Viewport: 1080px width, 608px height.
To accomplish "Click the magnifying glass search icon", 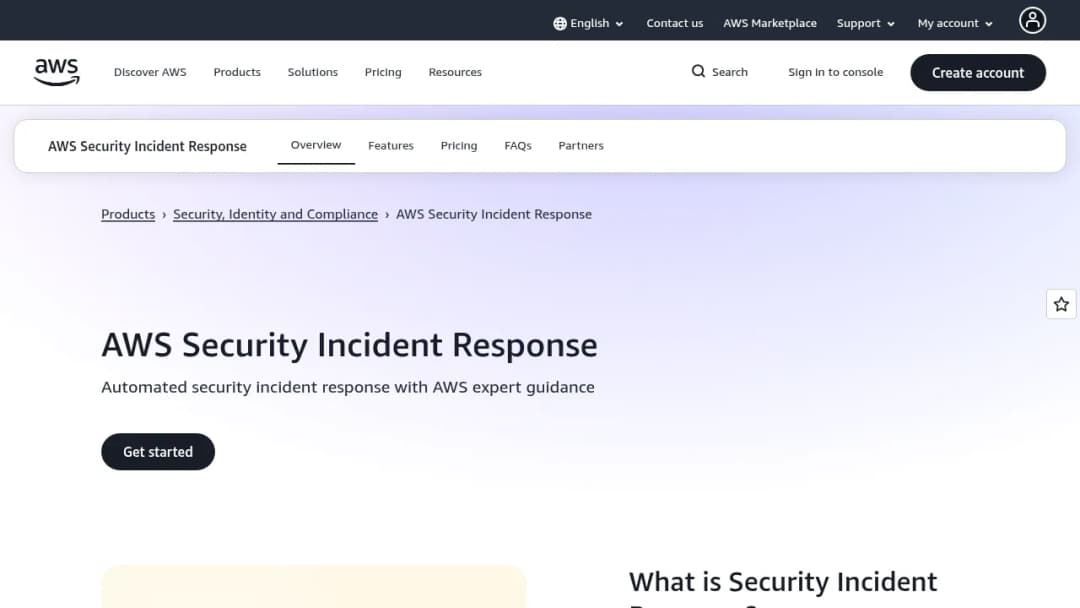I will 698,72.
